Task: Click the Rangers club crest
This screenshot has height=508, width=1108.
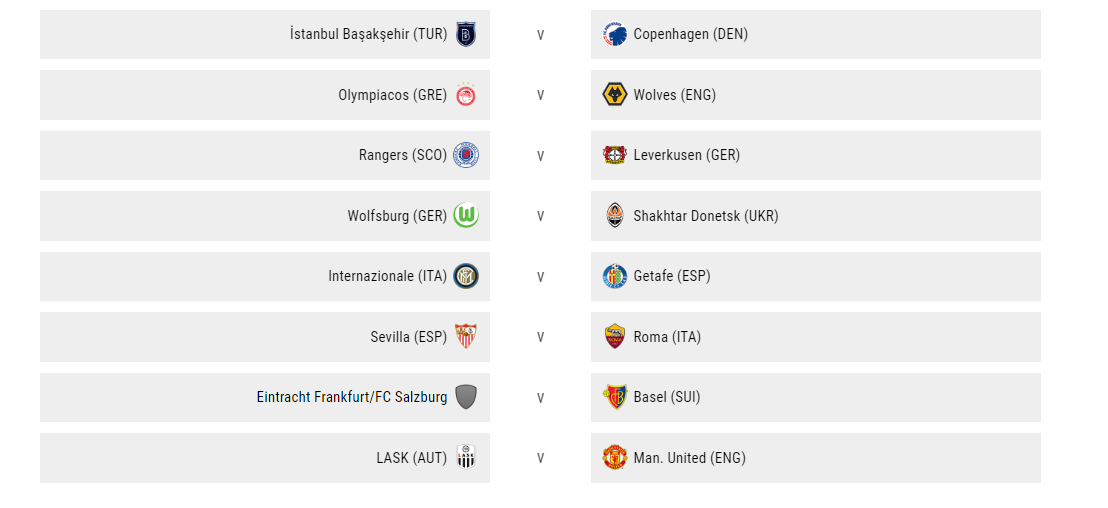Action: [466, 155]
